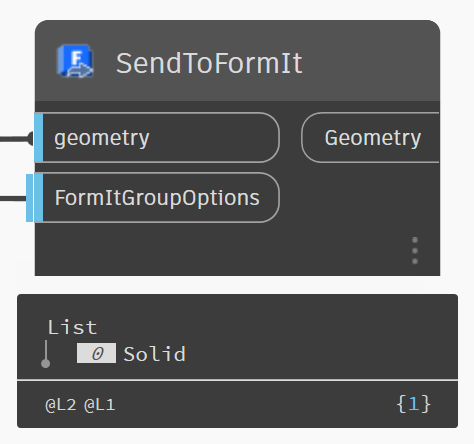Click blue connector bar of geometry port

pyautogui.click(x=39, y=138)
